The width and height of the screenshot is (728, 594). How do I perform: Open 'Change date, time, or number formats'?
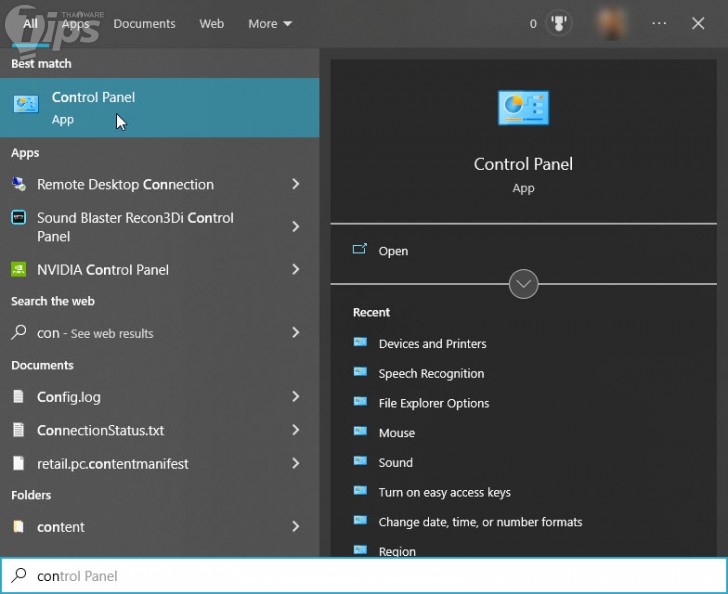[x=480, y=522]
